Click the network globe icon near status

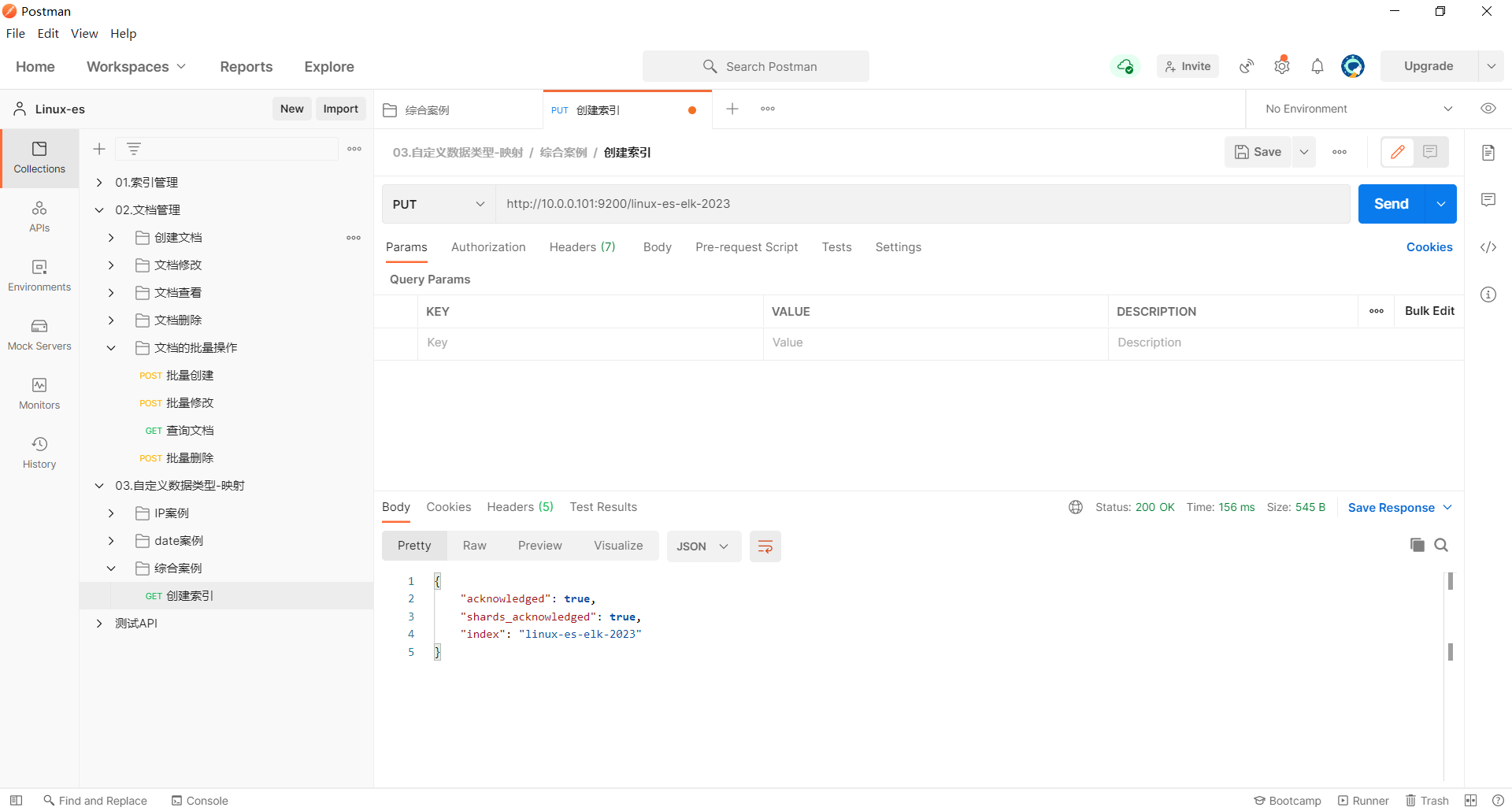coord(1076,507)
